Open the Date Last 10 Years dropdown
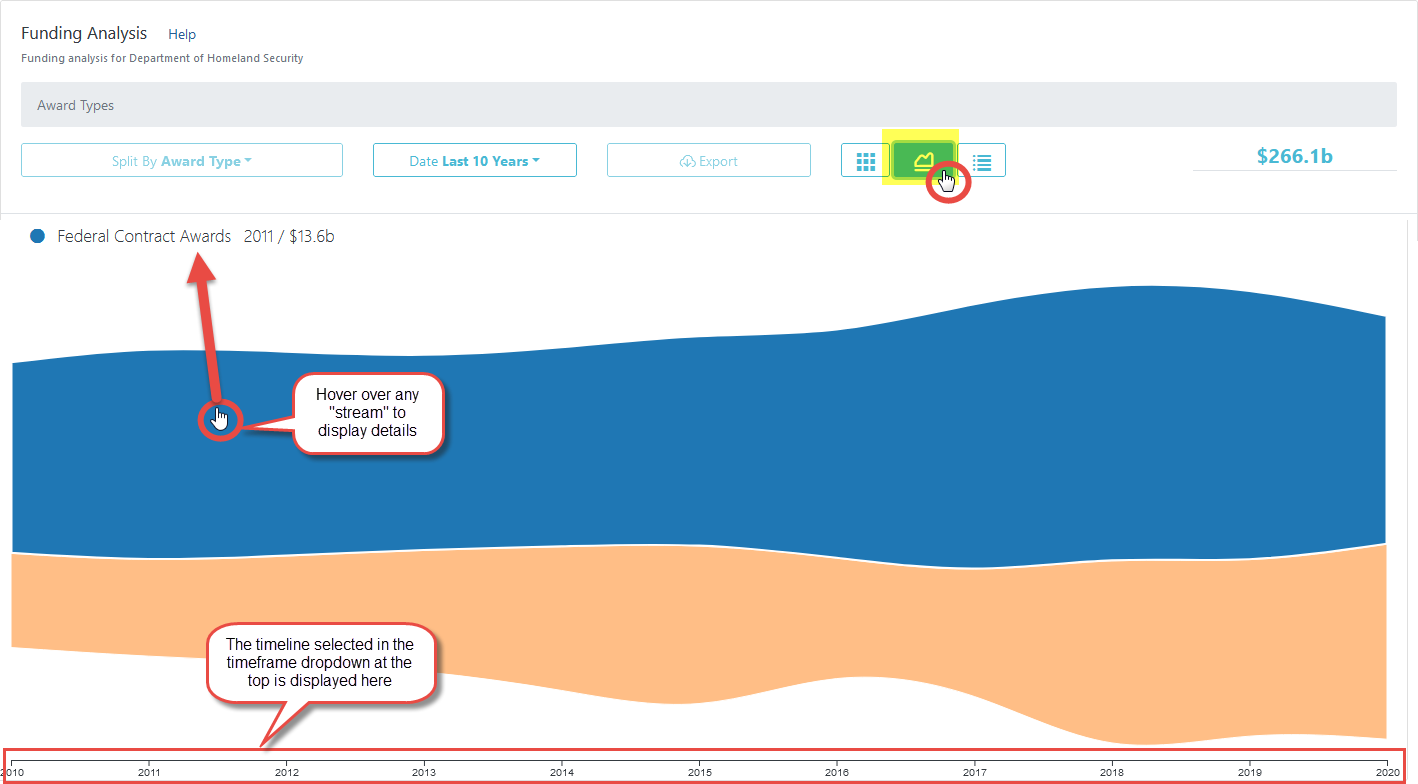The image size is (1418, 784). (475, 160)
